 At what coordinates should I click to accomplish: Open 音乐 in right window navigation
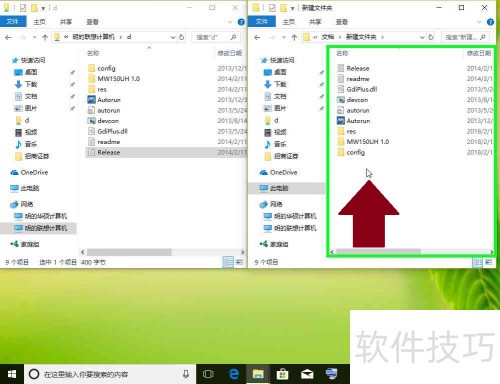(275, 144)
